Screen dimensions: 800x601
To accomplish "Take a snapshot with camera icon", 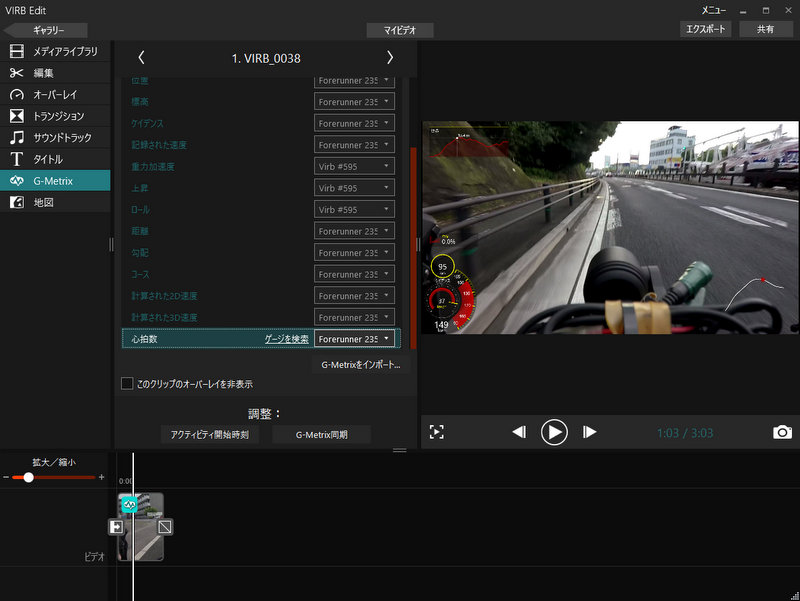I will coord(782,432).
